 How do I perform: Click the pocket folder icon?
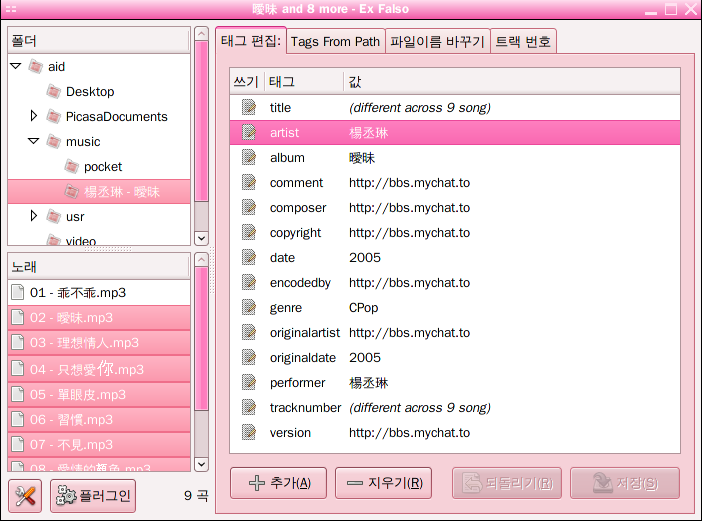tap(71, 167)
